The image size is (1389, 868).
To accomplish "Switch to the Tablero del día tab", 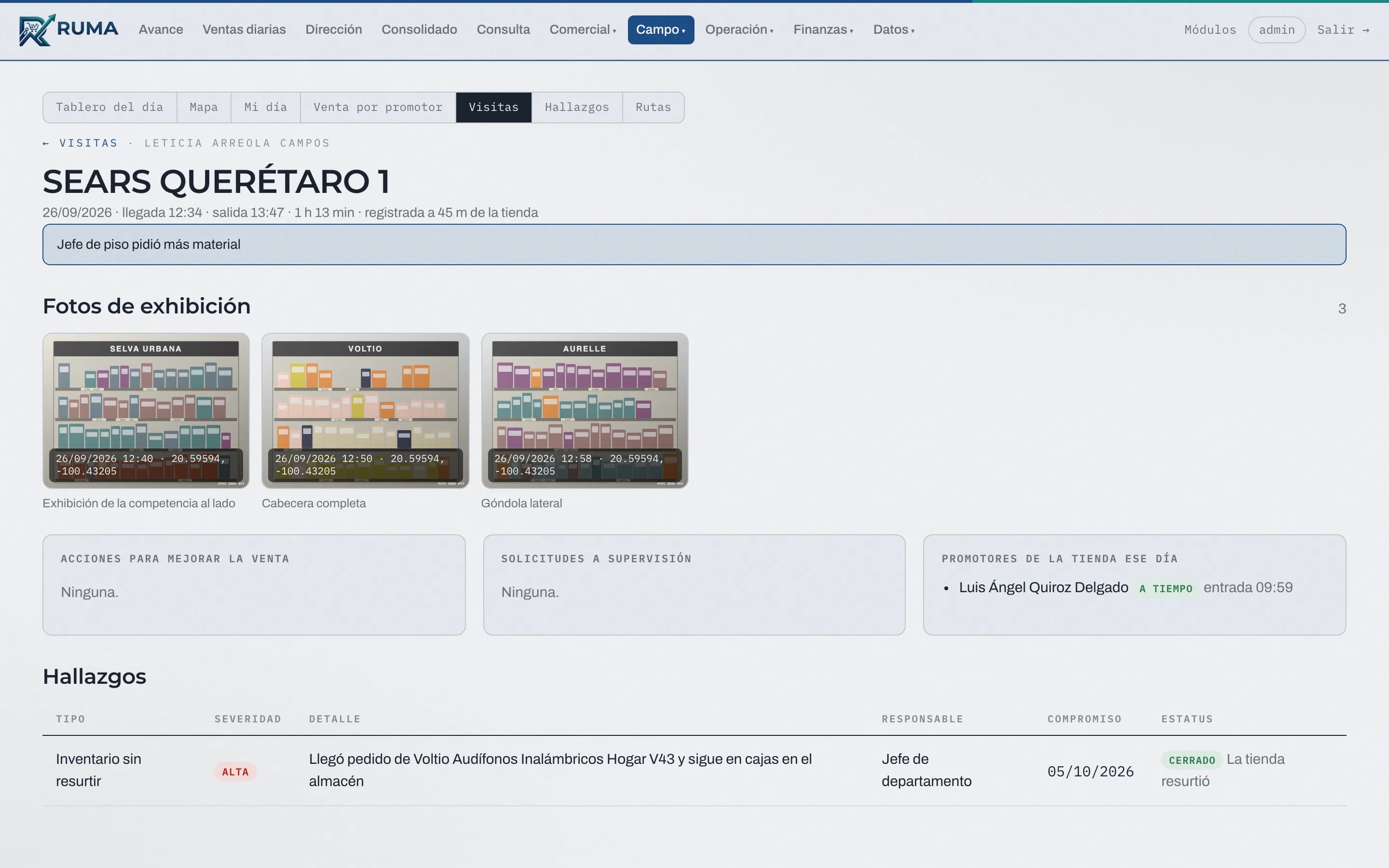I will point(109,108).
